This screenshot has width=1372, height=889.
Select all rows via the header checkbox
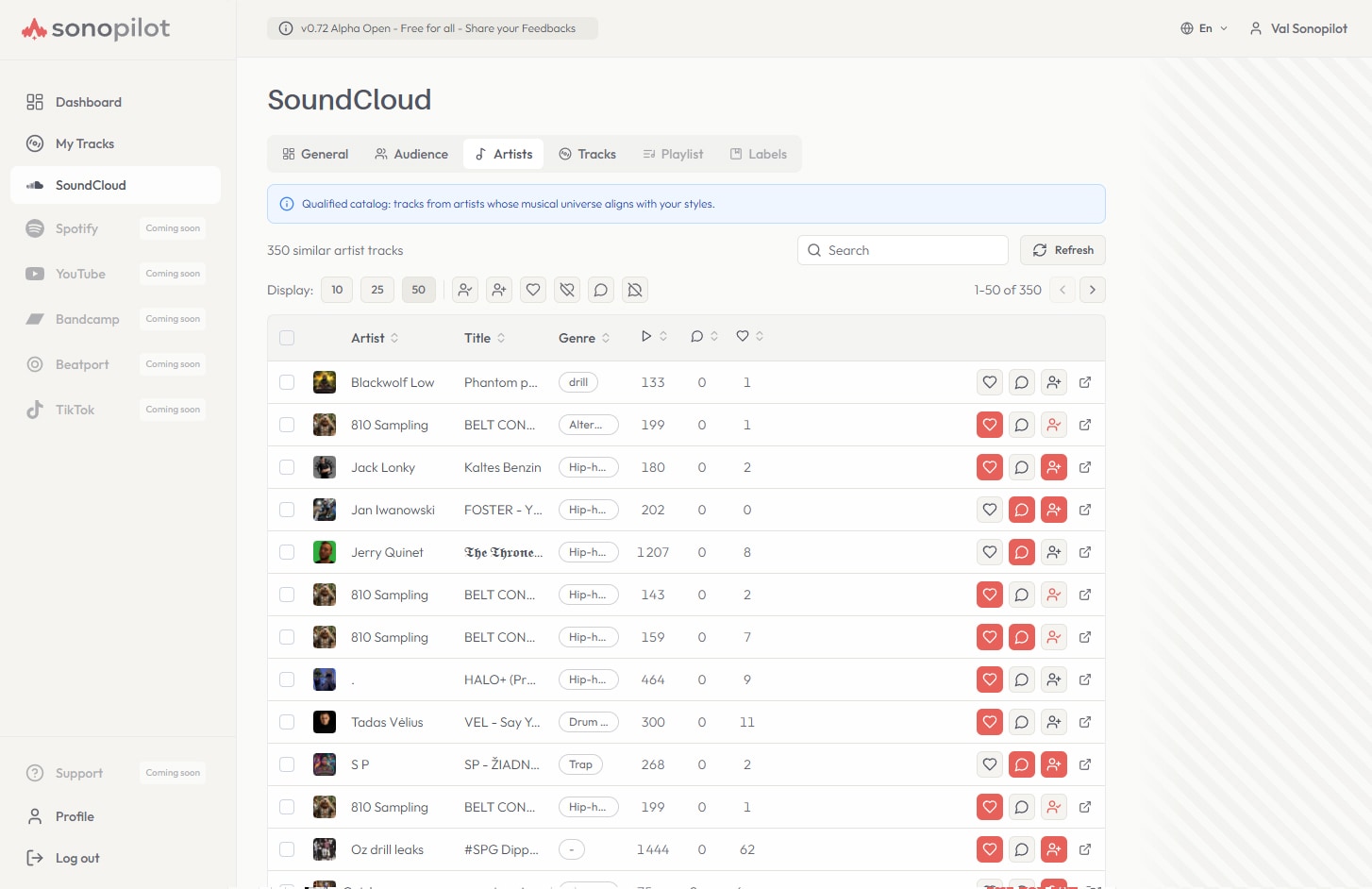(x=287, y=336)
